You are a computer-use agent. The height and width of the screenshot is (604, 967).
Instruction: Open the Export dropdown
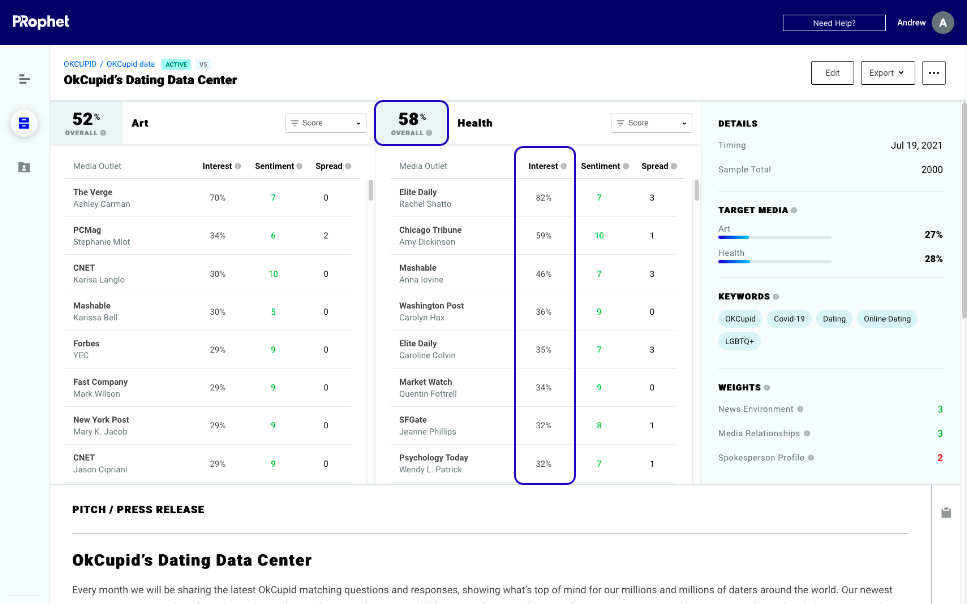click(x=887, y=73)
